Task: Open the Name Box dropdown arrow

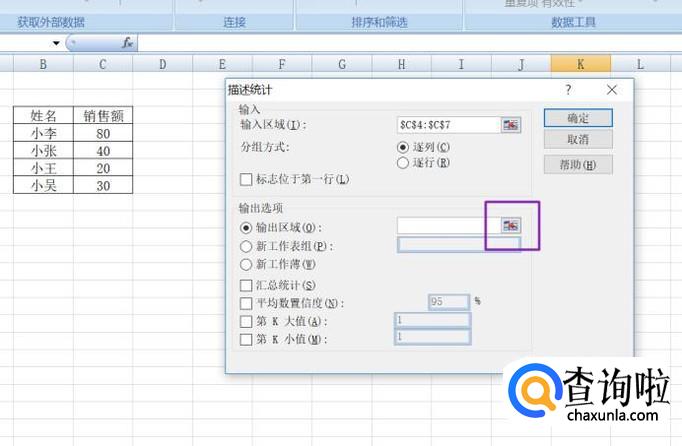Action: tap(56, 44)
